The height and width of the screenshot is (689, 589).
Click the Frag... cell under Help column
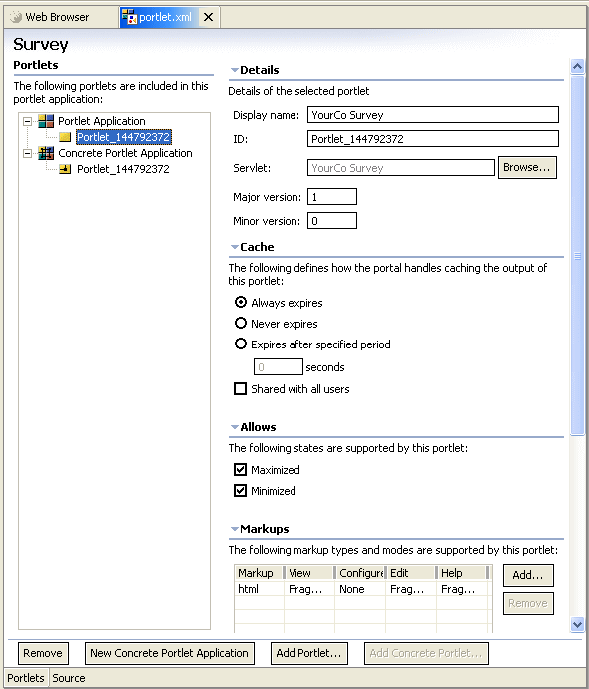tap(463, 589)
